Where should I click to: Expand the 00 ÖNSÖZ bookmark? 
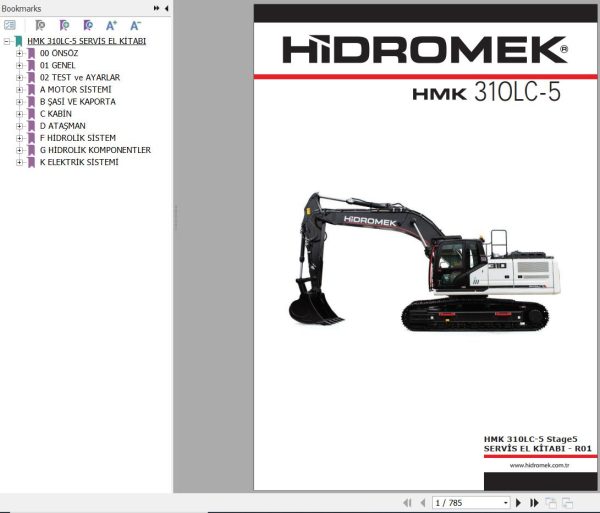(x=19, y=53)
